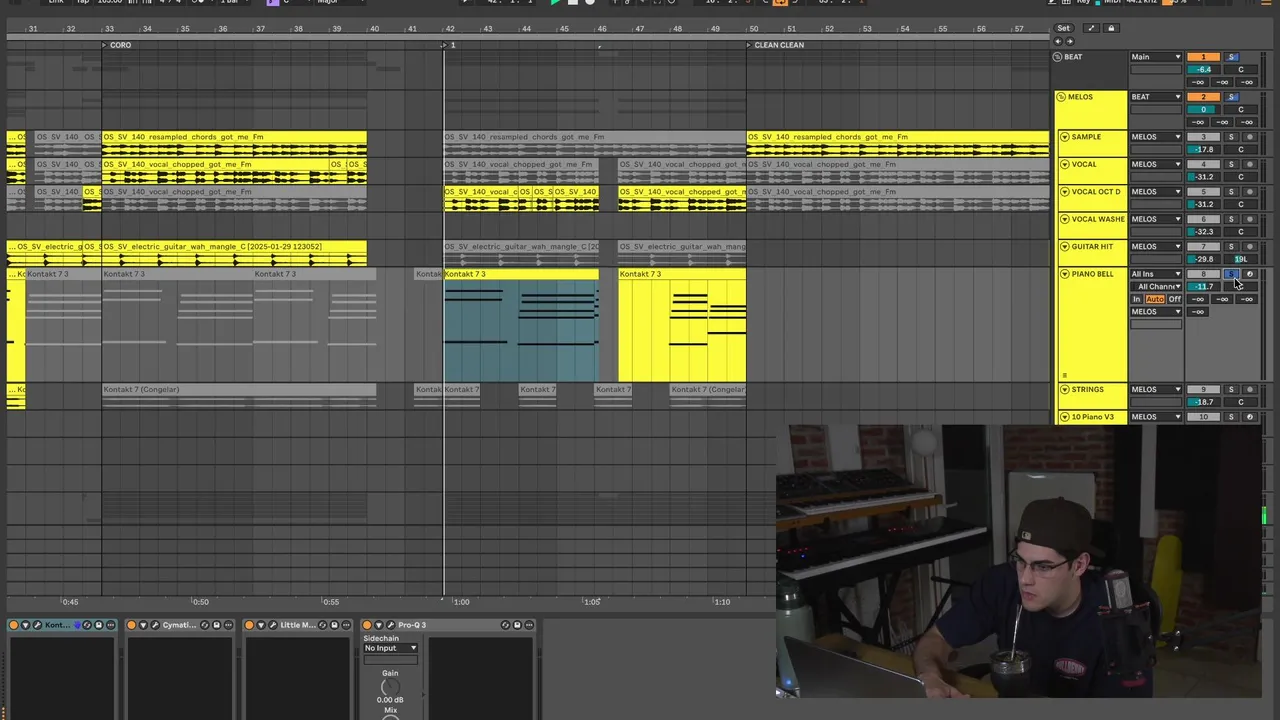Viewport: 1280px width, 720px height.
Task: Open the Kontakt device options menu icon
Action: (x=110, y=625)
